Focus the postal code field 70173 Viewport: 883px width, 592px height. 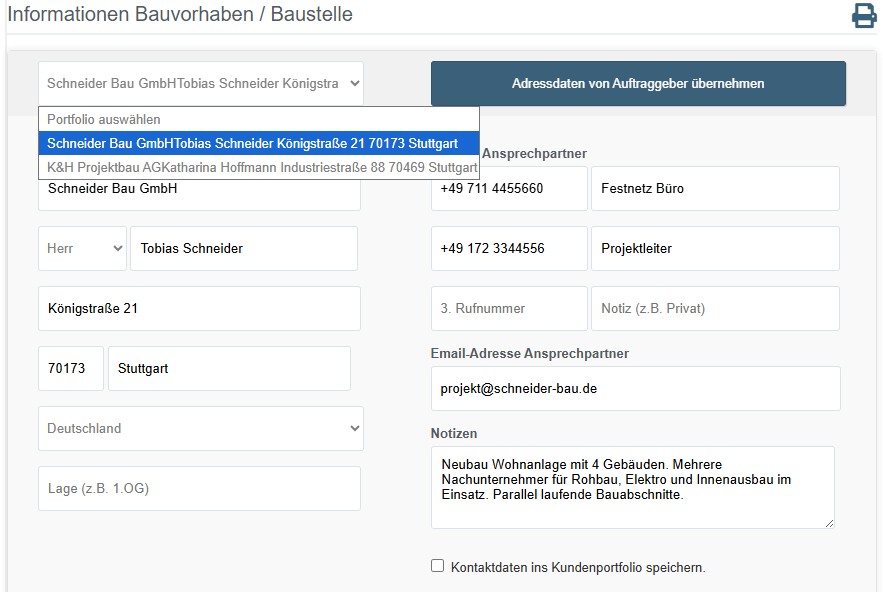coord(70,368)
